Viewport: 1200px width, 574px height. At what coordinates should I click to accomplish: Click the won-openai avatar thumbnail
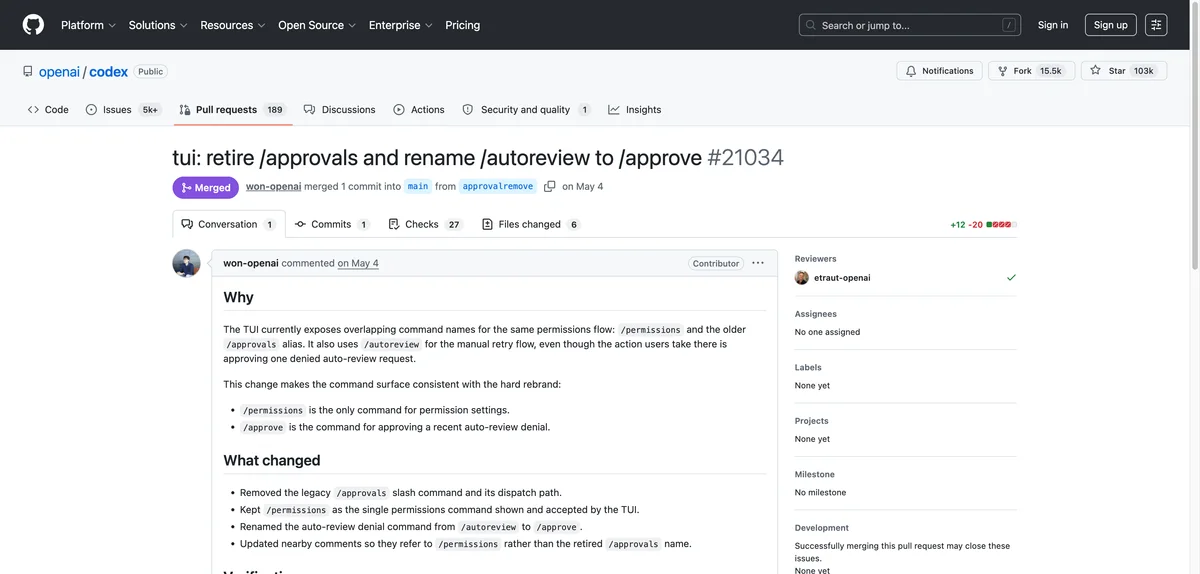[186, 263]
